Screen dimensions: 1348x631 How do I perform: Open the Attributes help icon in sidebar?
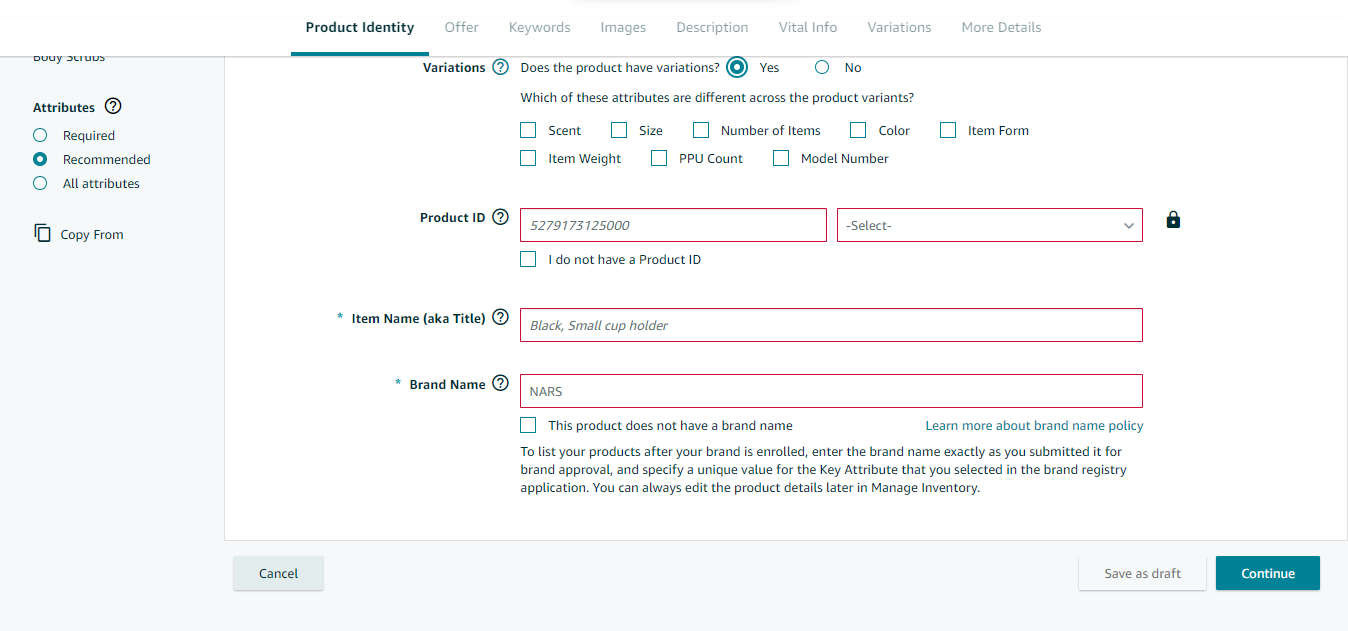coord(113,106)
